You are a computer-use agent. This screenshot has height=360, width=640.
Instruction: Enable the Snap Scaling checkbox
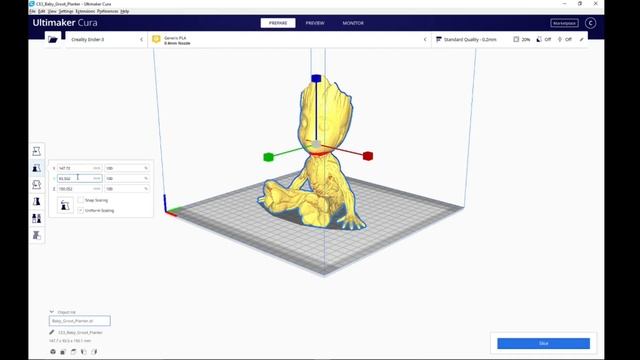pyautogui.click(x=80, y=200)
